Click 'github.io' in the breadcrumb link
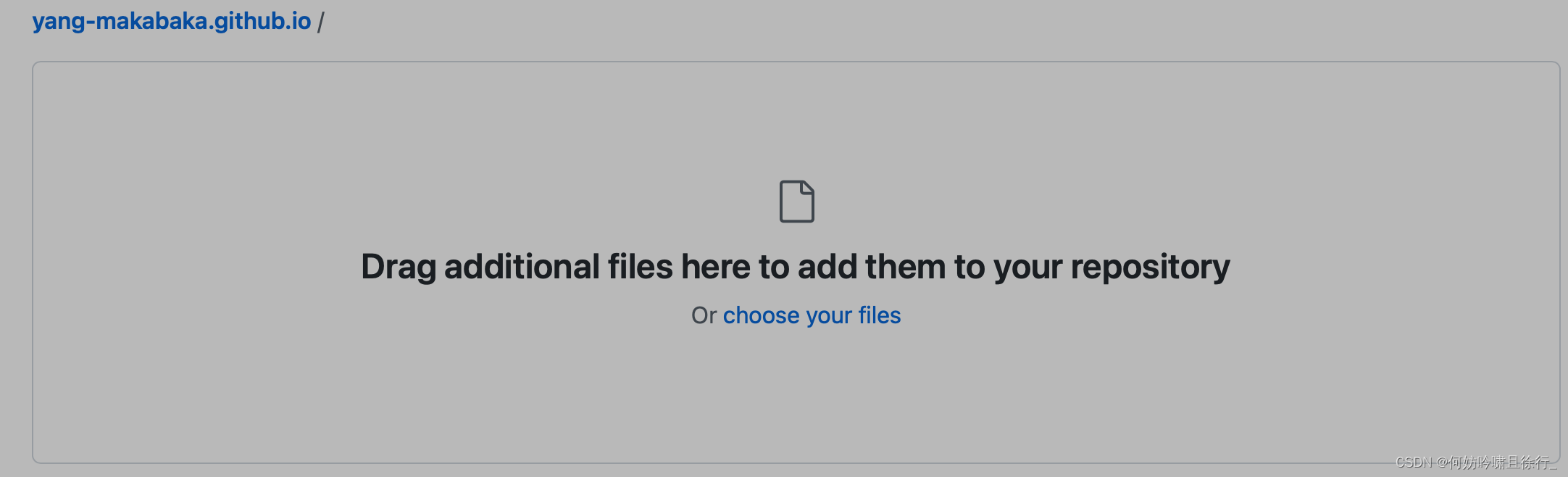The height and width of the screenshot is (477, 1568). 262,21
